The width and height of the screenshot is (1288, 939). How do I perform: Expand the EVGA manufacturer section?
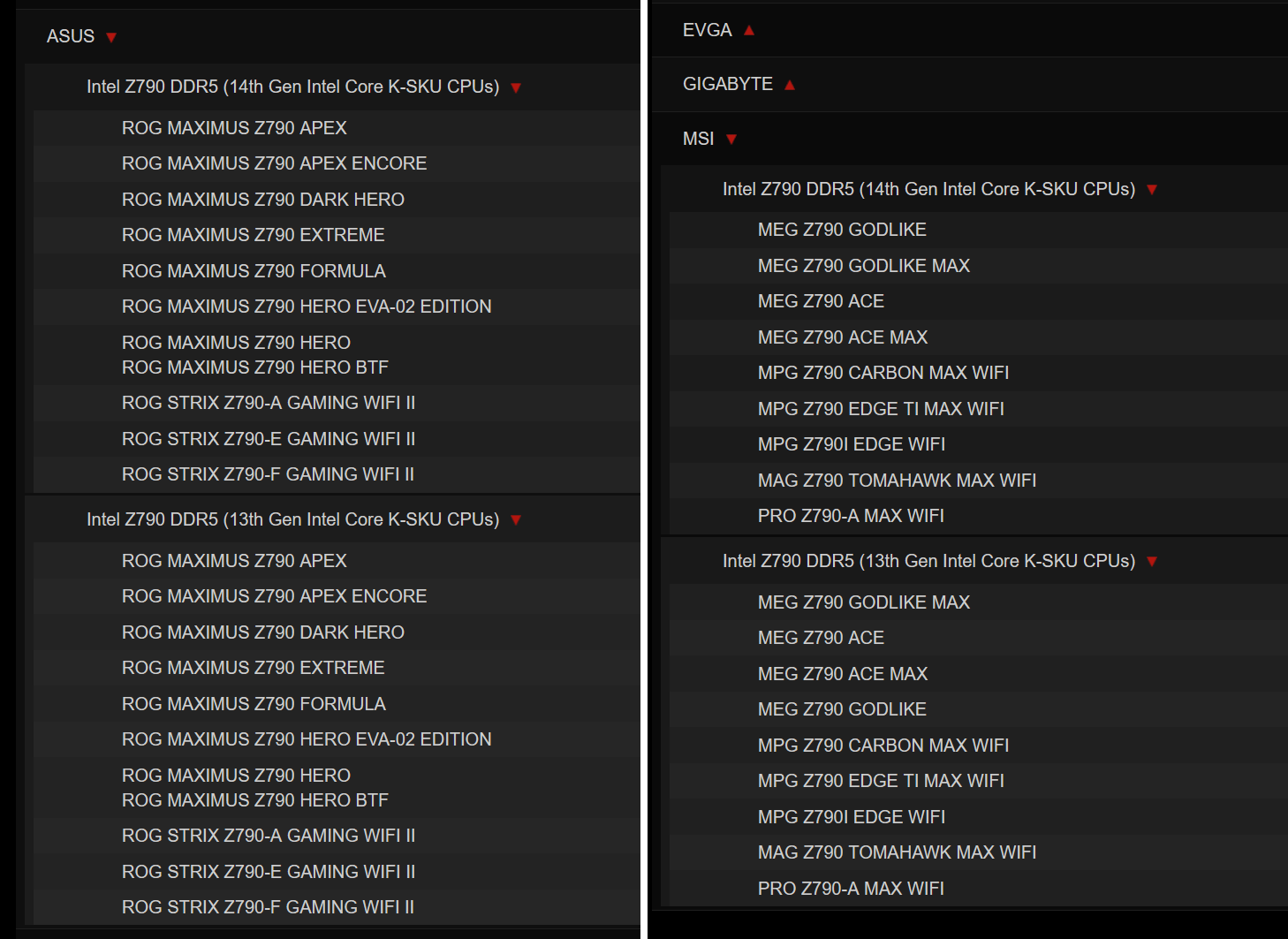pyautogui.click(x=749, y=30)
